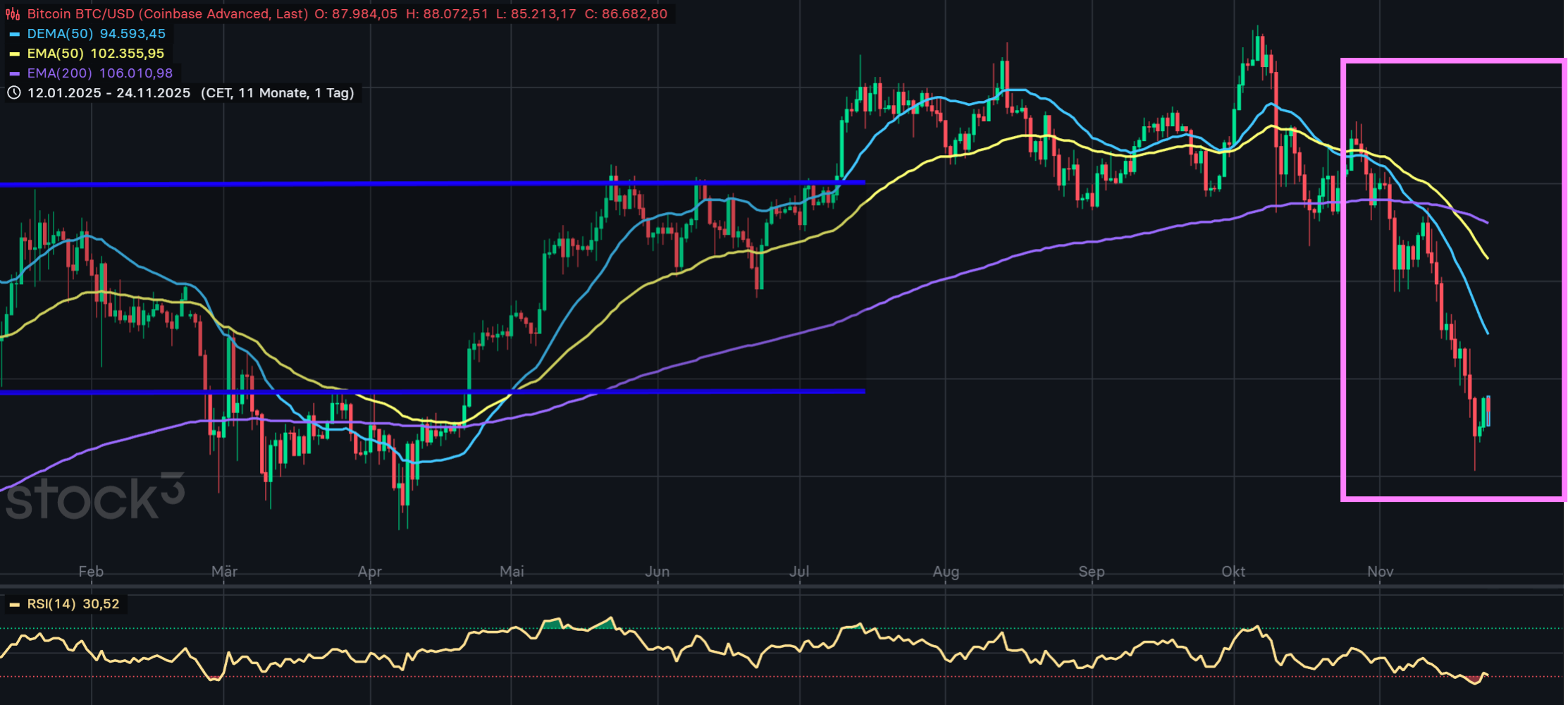Open the RSI(14) indicator label
Image resolution: width=1568 pixels, height=705 pixels.
tap(51, 604)
